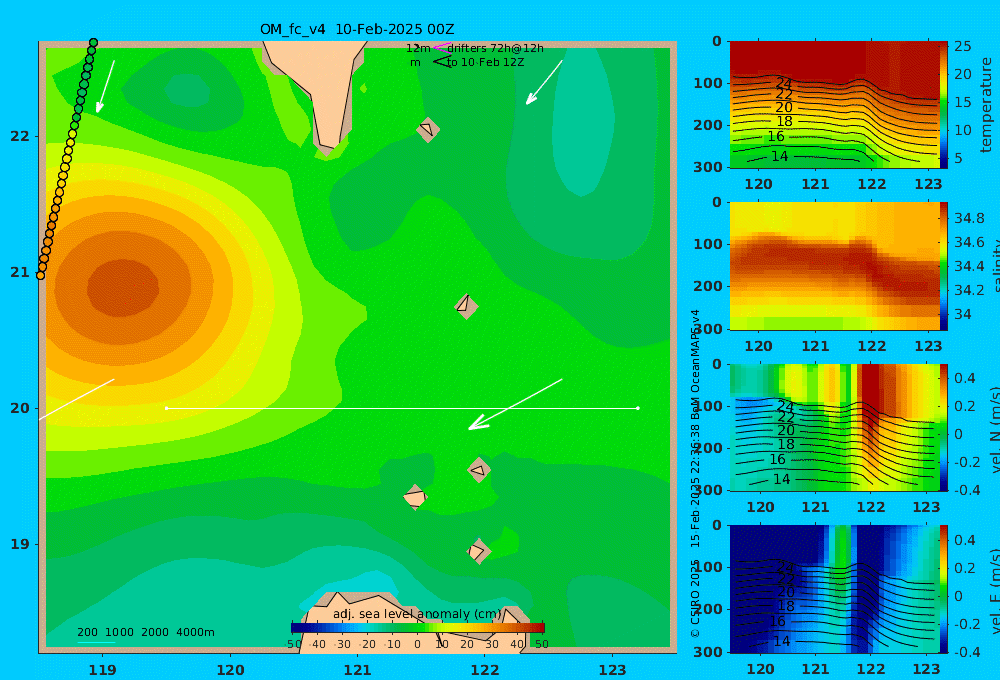Click the bottom orange drifter track circle

40,275
